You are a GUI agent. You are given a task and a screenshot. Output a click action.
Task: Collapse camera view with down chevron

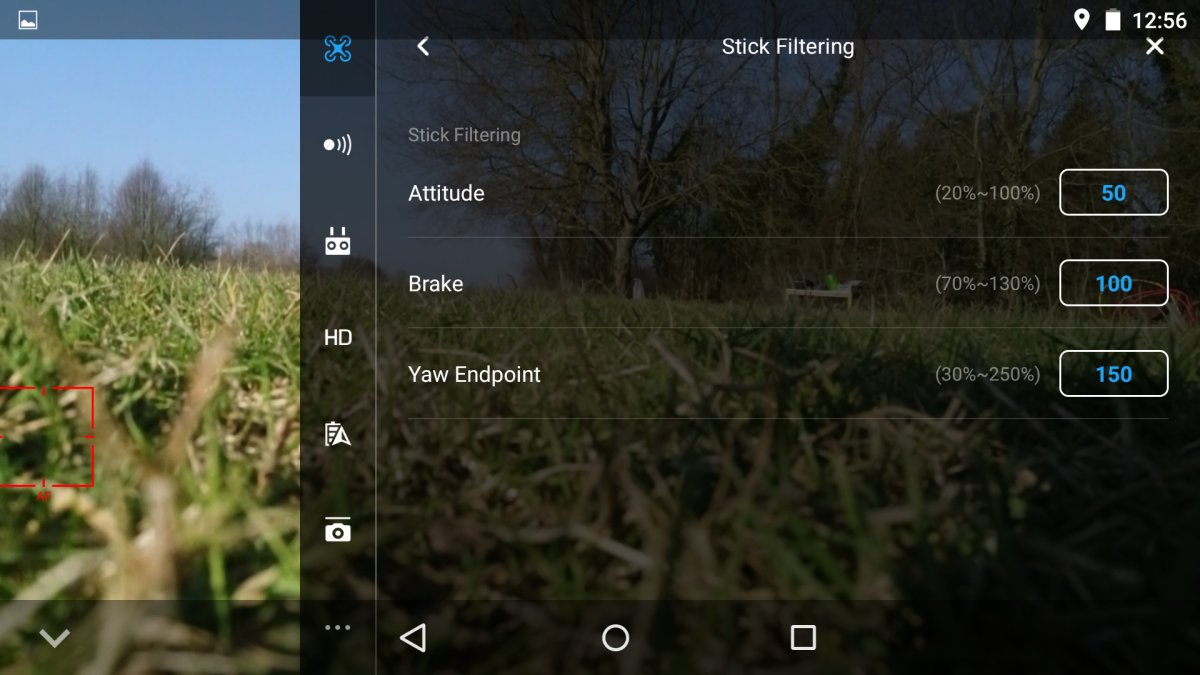click(x=54, y=638)
